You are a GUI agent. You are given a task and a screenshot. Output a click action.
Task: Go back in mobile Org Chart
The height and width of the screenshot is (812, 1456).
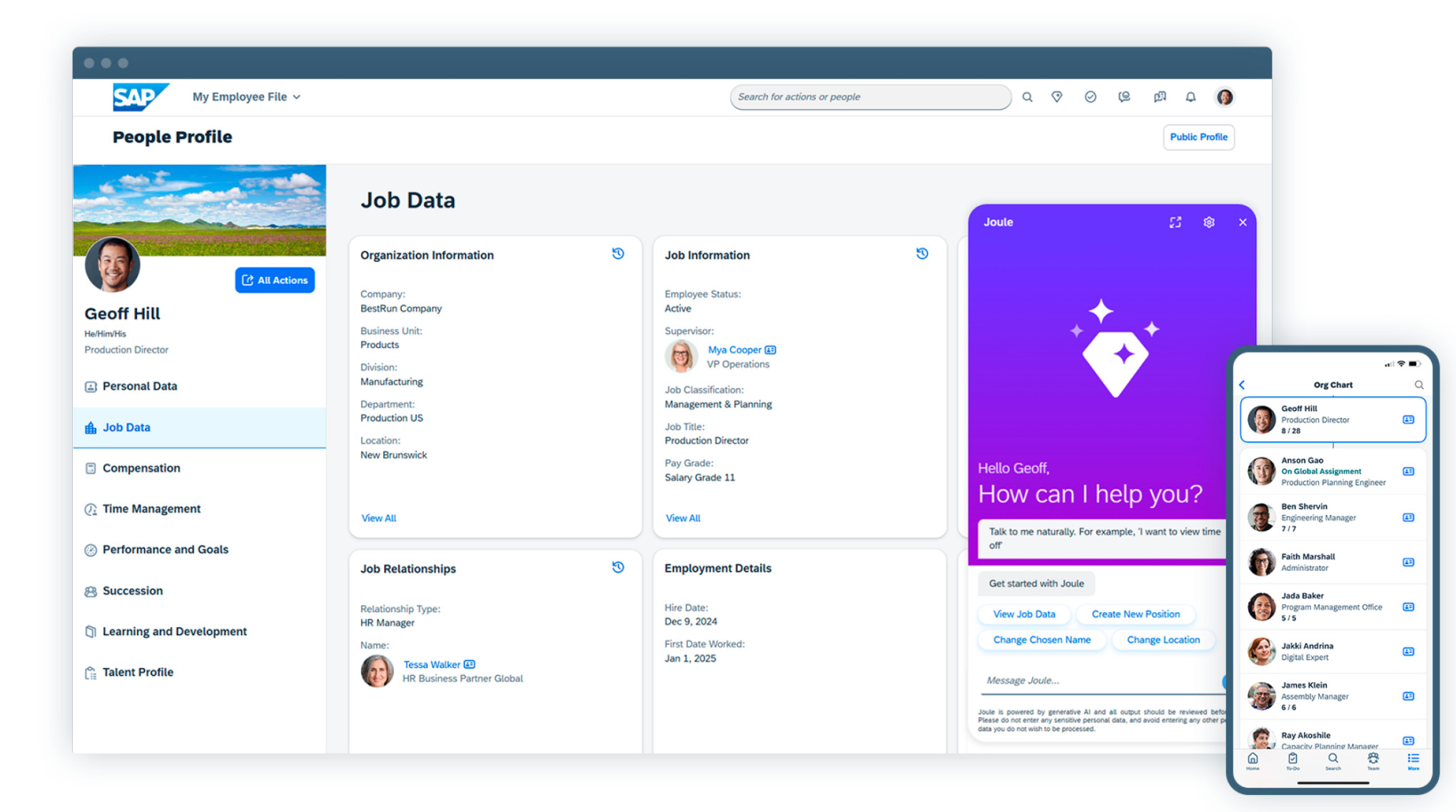point(1243,385)
